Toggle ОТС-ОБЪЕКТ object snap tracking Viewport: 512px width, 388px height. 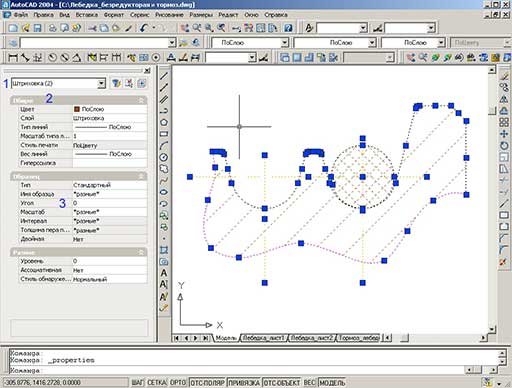[282, 382]
